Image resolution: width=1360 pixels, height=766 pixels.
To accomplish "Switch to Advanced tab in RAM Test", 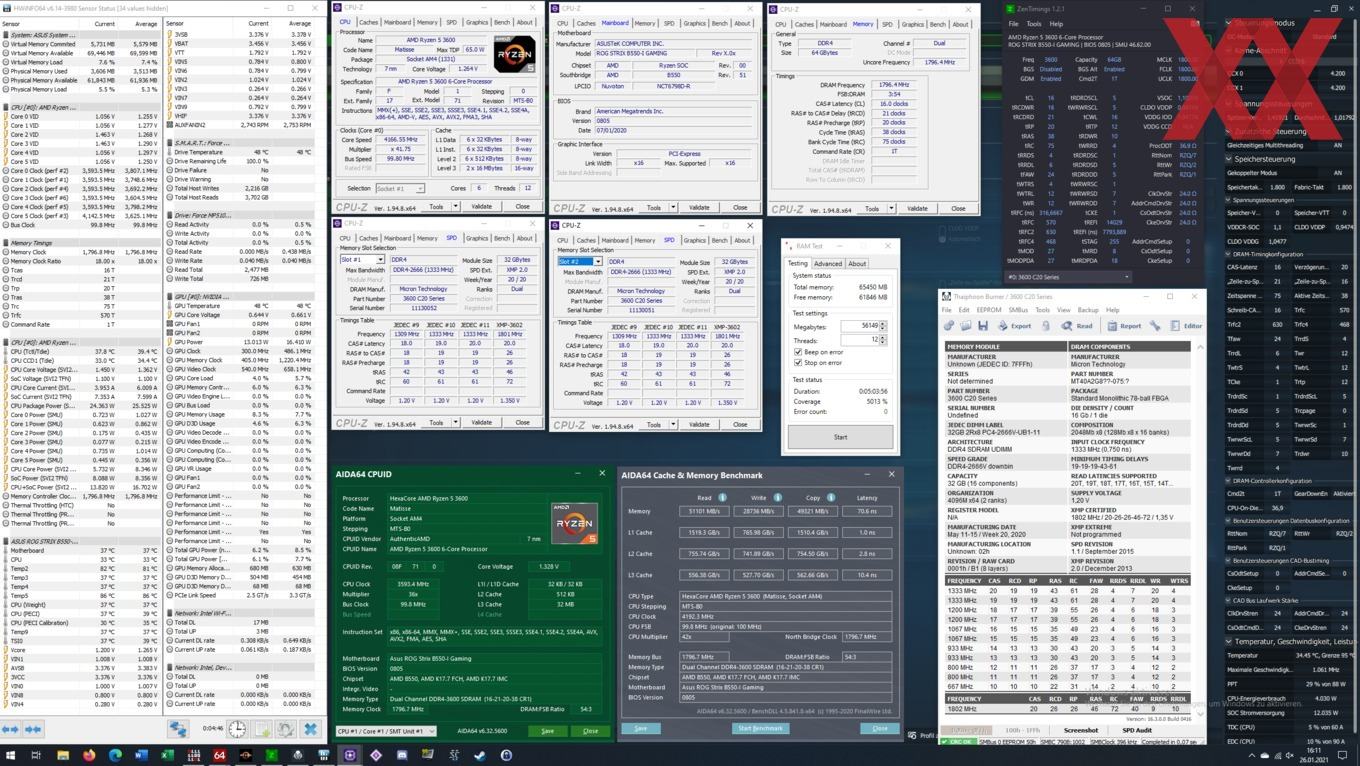I will pos(828,264).
